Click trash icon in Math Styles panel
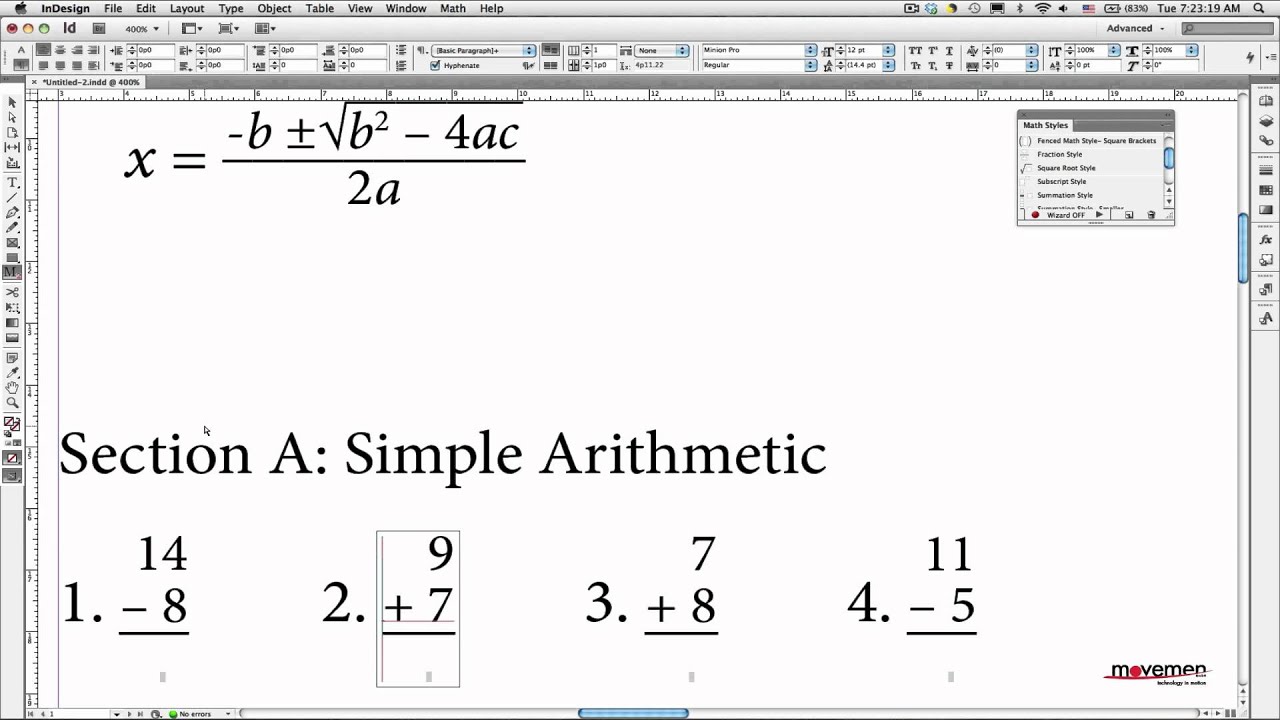This screenshot has height=720, width=1280. [1151, 215]
